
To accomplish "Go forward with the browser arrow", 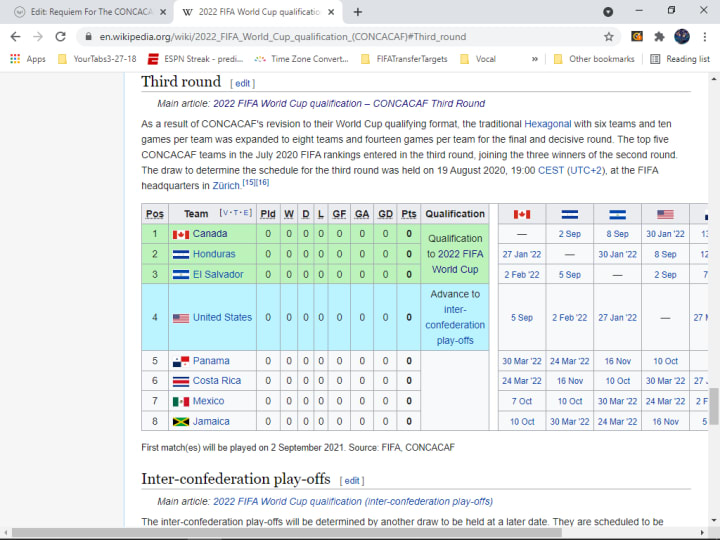I will 38,37.
